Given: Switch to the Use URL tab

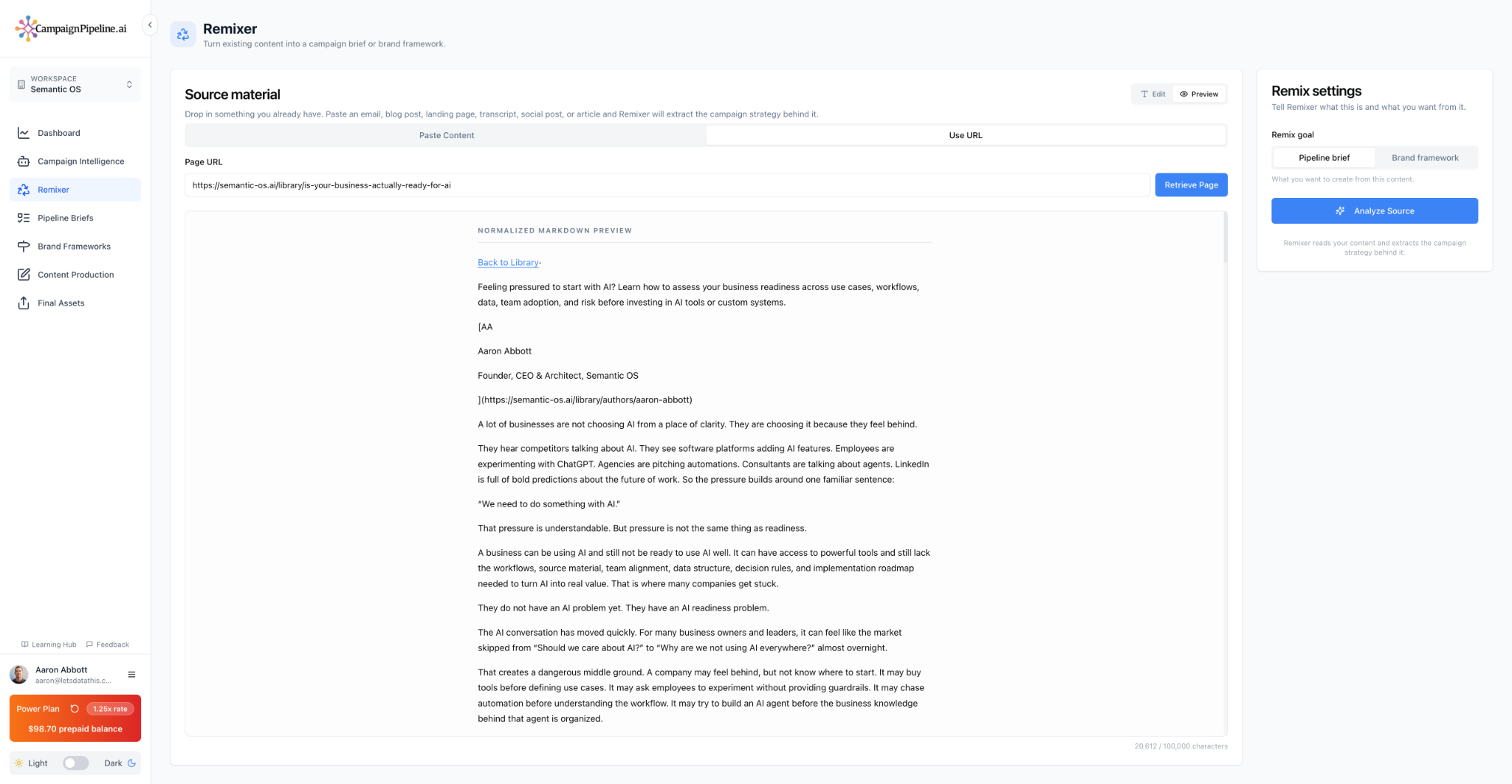Looking at the screenshot, I should 966,135.
